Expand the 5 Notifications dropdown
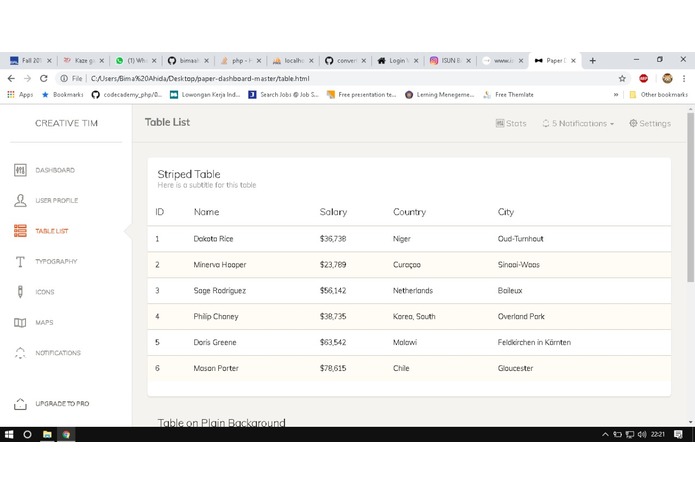This screenshot has height=494, width=695. coord(578,124)
